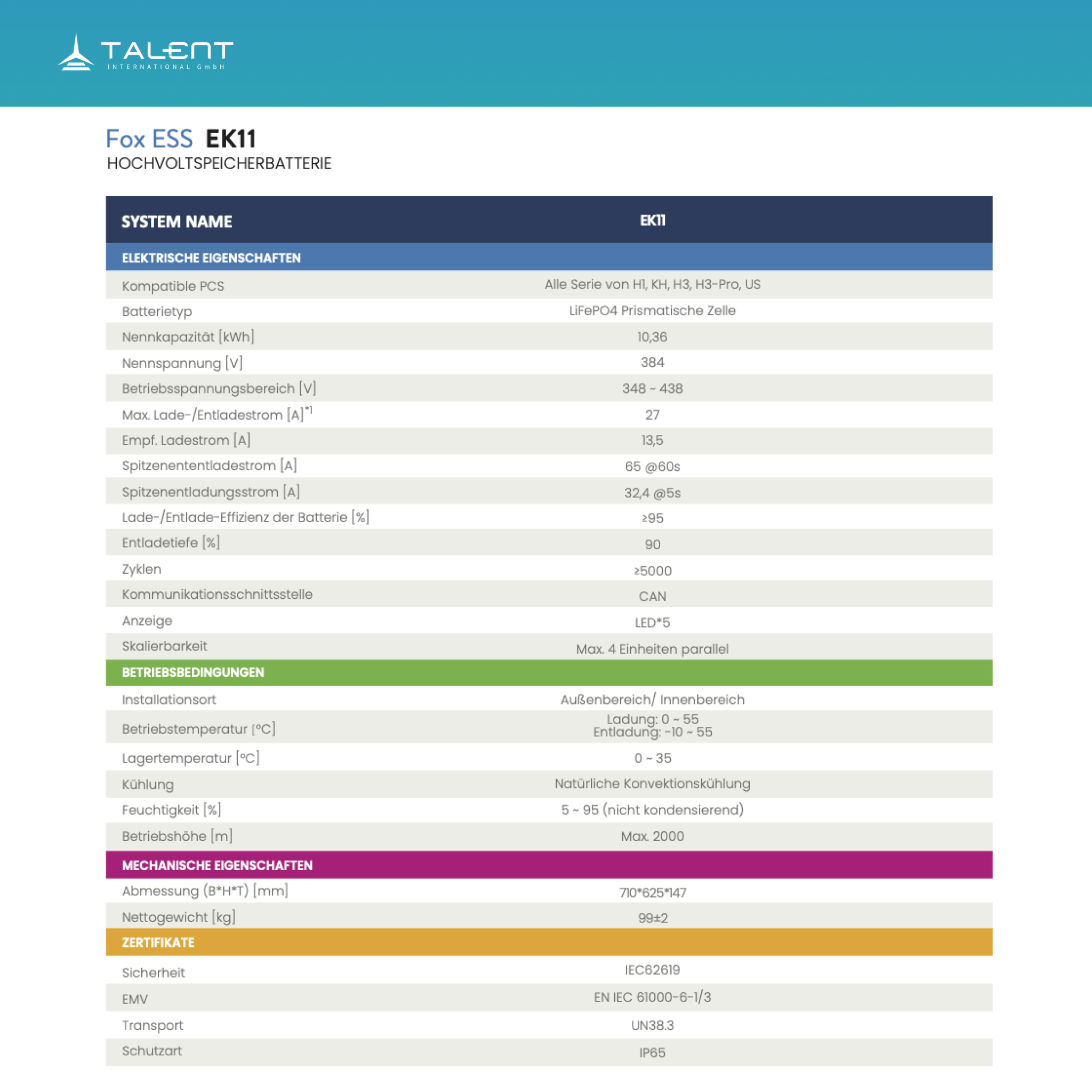
Task: Click the EMV standard EN IEC 61000-6-1/3
Action: (x=652, y=997)
